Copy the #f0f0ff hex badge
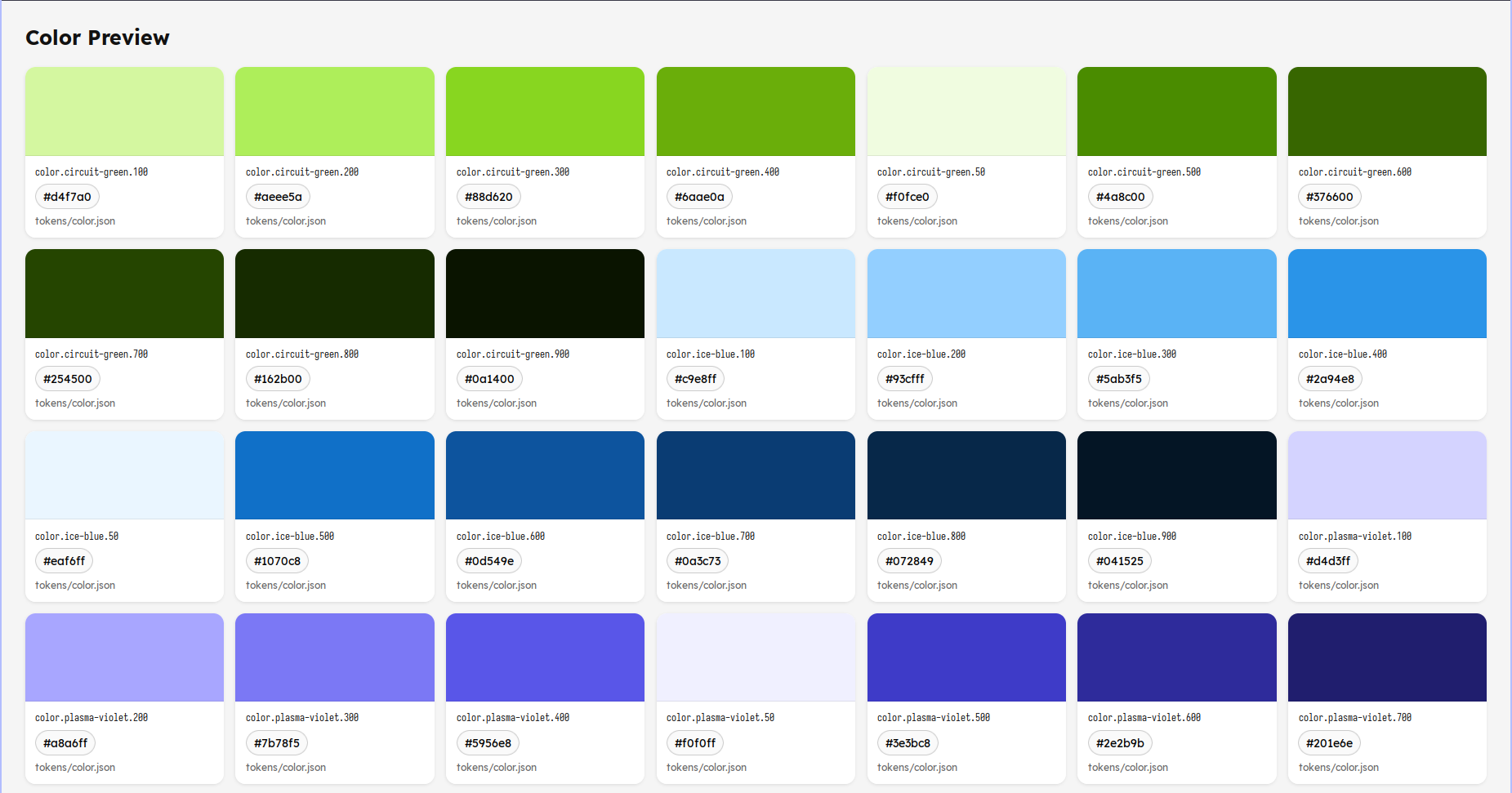1512x793 pixels. pos(695,743)
